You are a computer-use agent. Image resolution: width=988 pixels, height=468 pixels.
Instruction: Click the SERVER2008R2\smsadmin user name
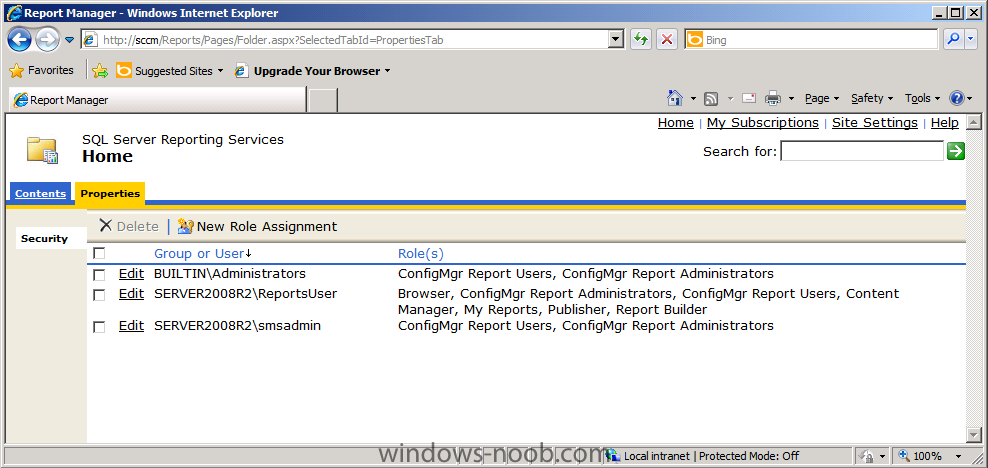(238, 326)
